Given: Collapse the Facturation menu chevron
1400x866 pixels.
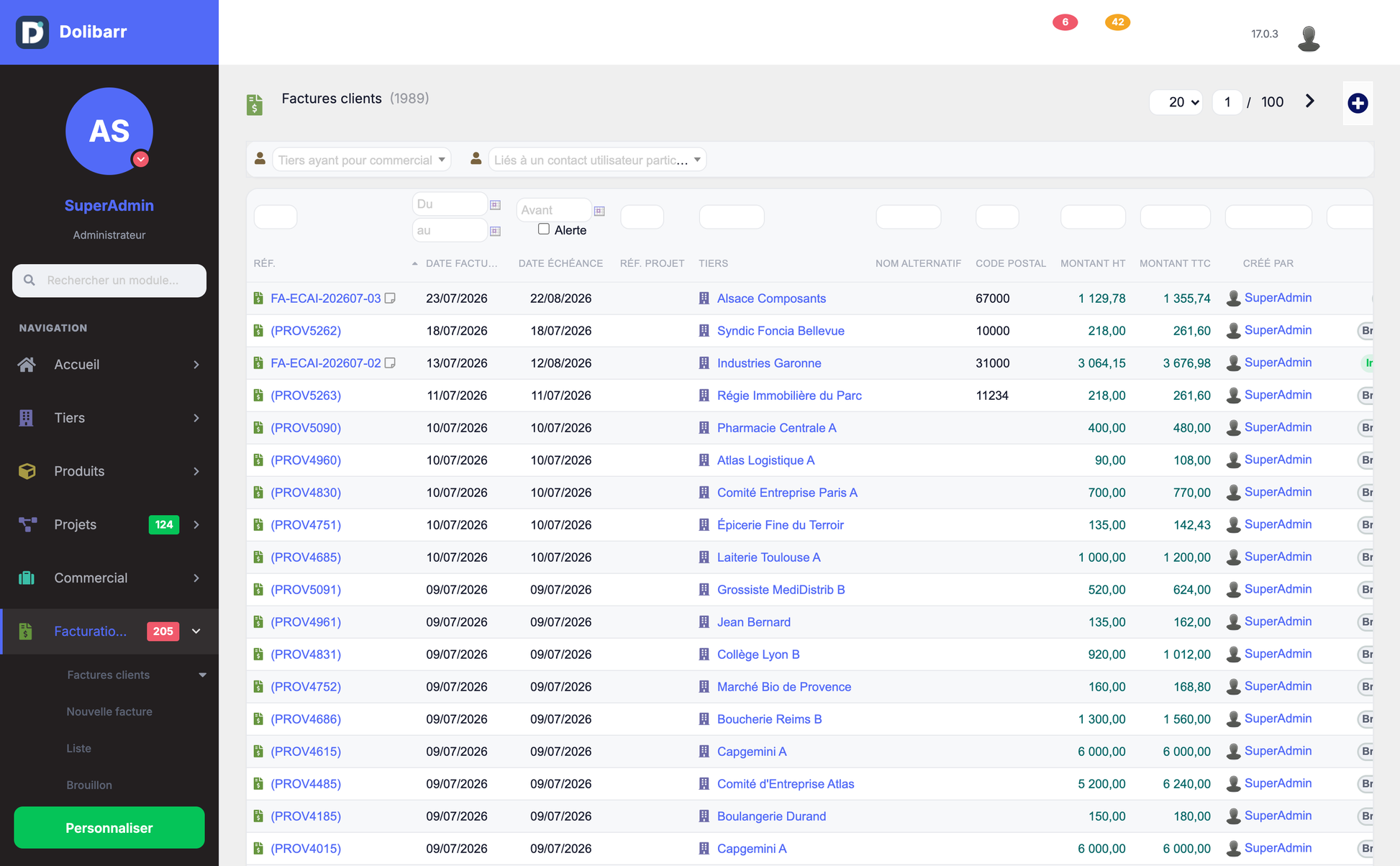Looking at the screenshot, I should pyautogui.click(x=196, y=631).
